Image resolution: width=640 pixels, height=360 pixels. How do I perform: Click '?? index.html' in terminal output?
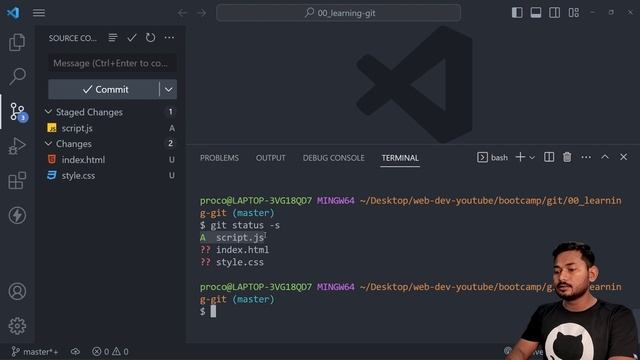[234, 250]
